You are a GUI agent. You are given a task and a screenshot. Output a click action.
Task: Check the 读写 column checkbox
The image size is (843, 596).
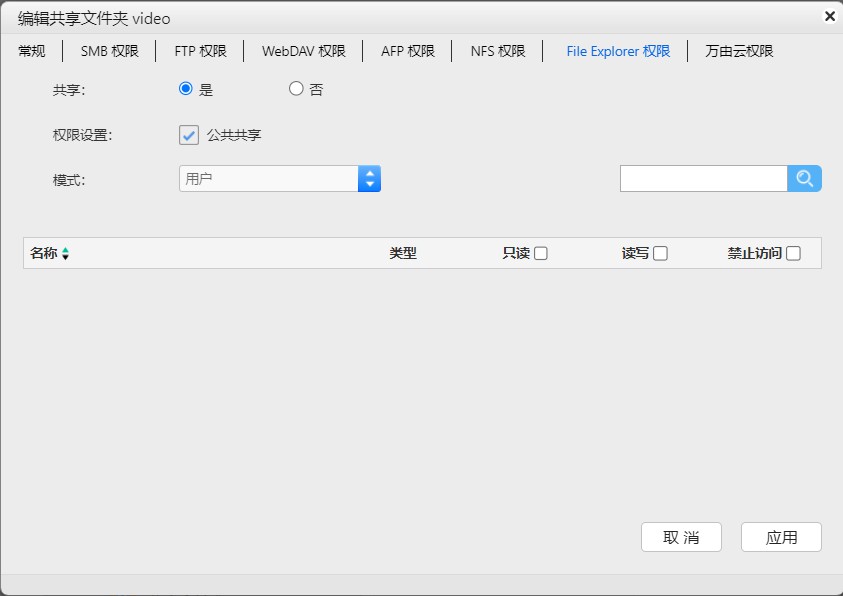660,254
